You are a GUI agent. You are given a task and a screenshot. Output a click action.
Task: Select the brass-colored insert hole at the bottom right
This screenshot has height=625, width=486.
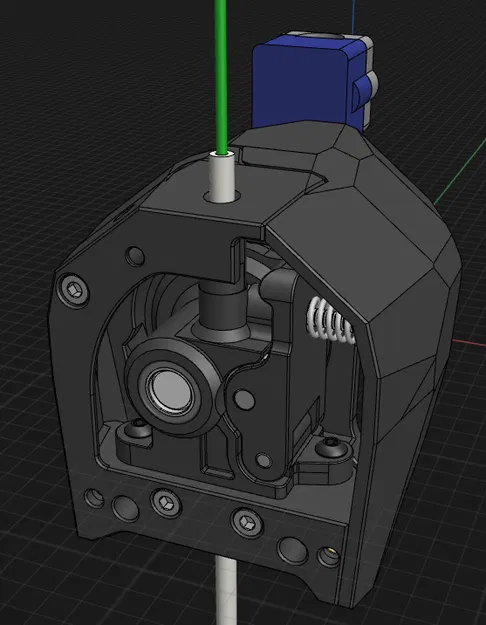329,556
